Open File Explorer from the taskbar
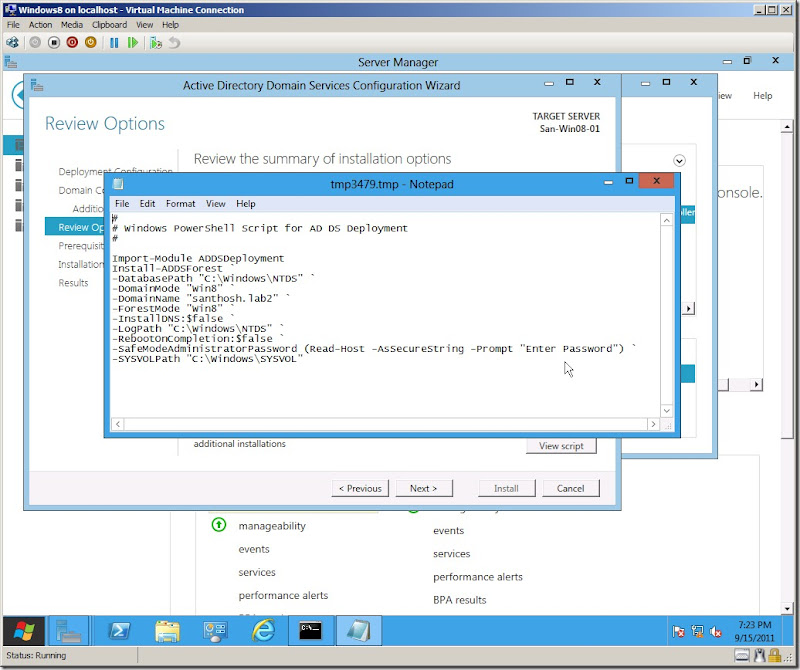This screenshot has width=800, height=670. pos(166,630)
